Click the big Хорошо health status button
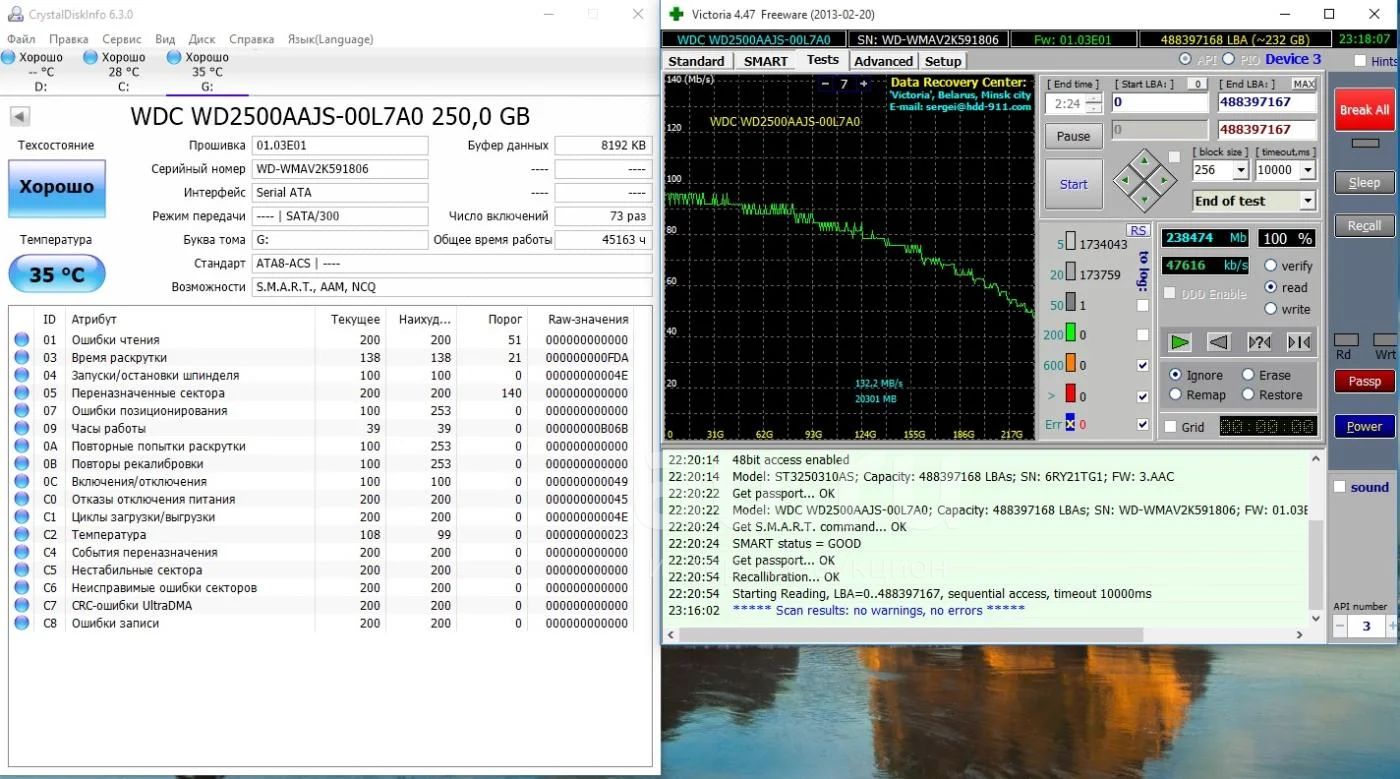 click(x=57, y=187)
